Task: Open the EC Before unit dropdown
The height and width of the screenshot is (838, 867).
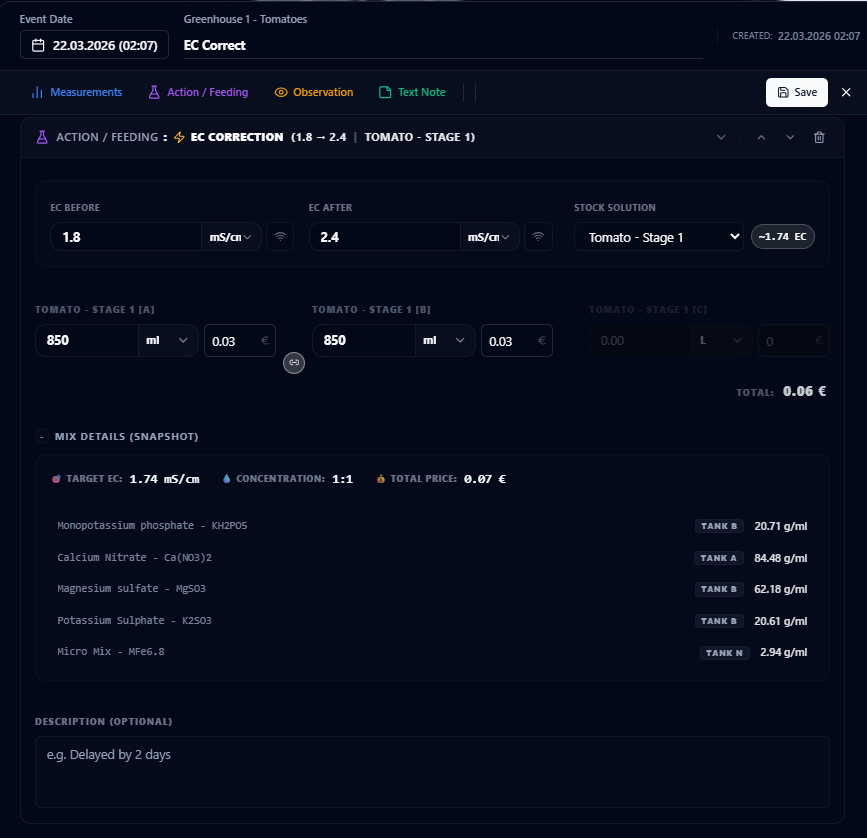Action: coord(231,237)
